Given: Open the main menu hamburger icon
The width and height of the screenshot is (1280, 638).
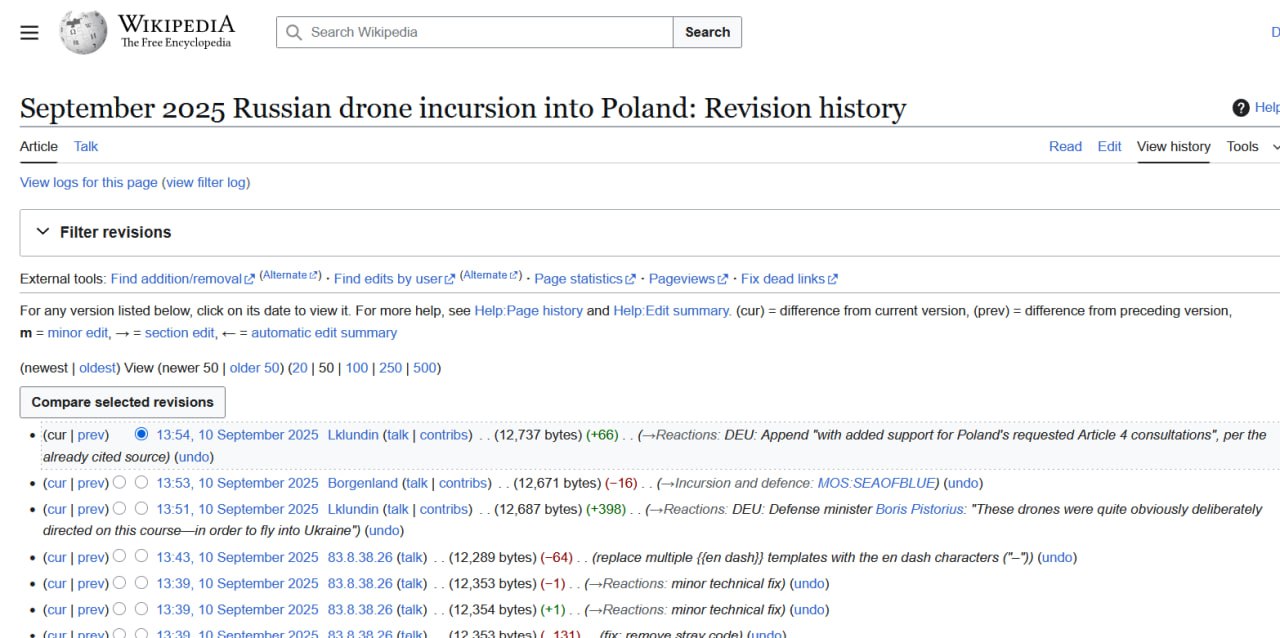Looking at the screenshot, I should pos(29,32).
